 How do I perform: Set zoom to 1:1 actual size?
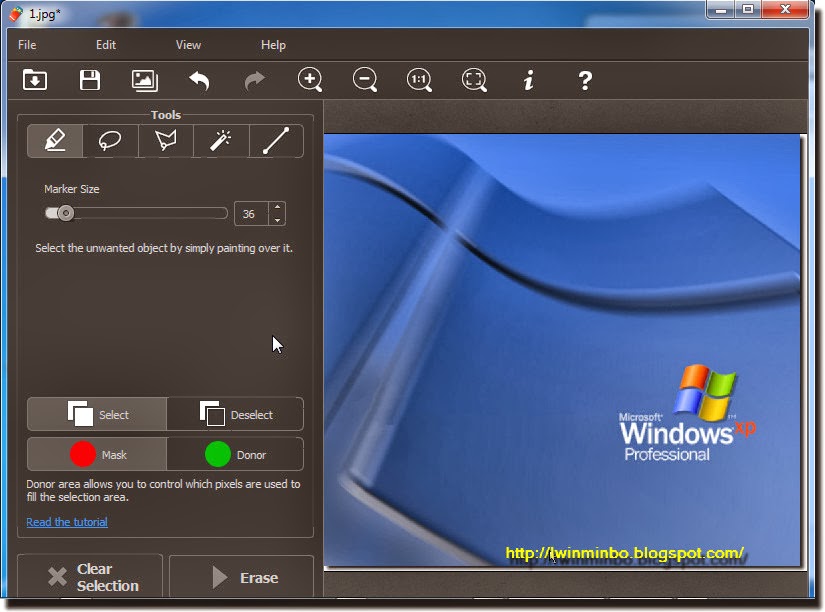pyautogui.click(x=419, y=81)
